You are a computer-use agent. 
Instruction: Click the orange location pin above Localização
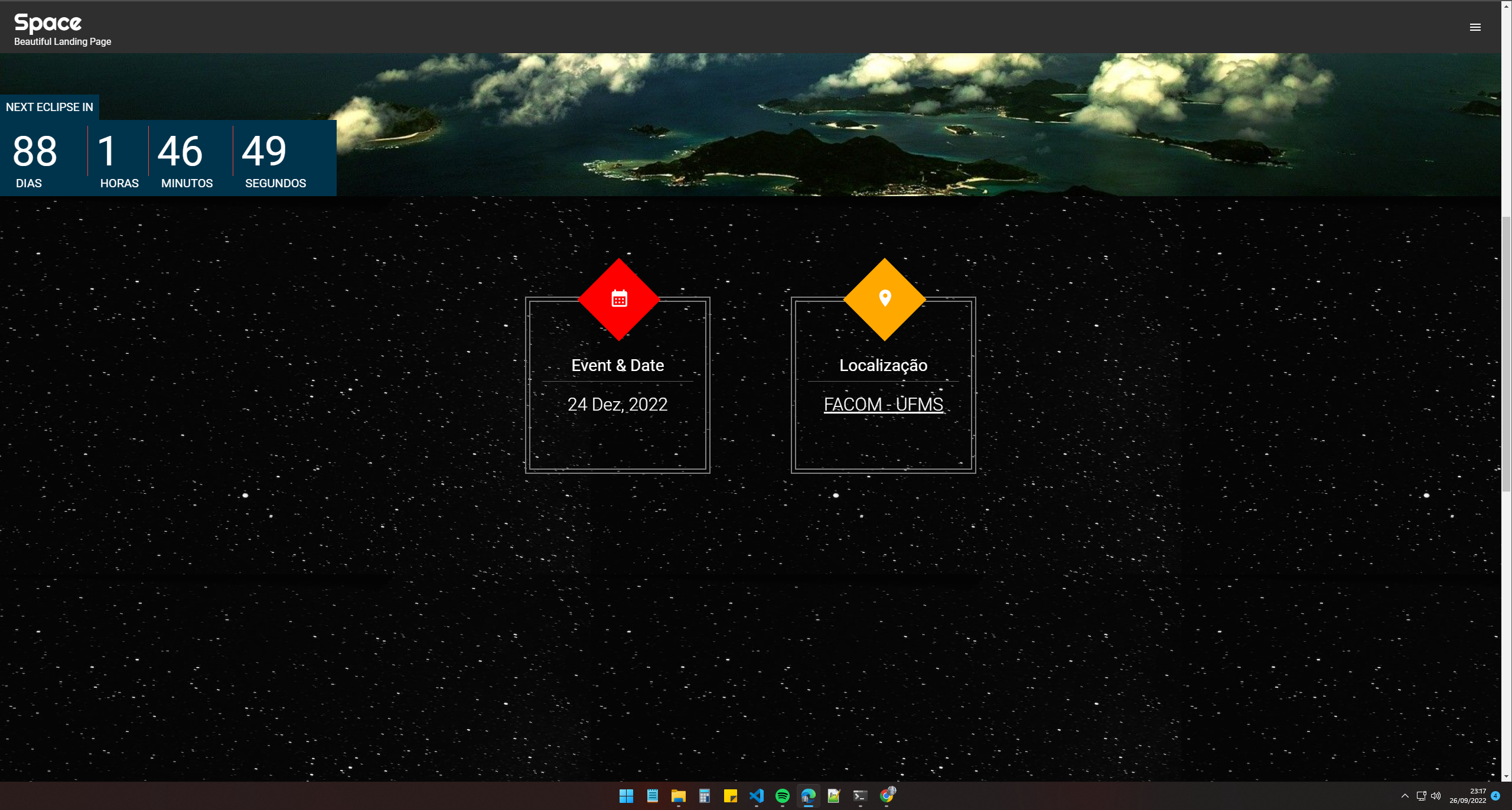click(x=884, y=298)
